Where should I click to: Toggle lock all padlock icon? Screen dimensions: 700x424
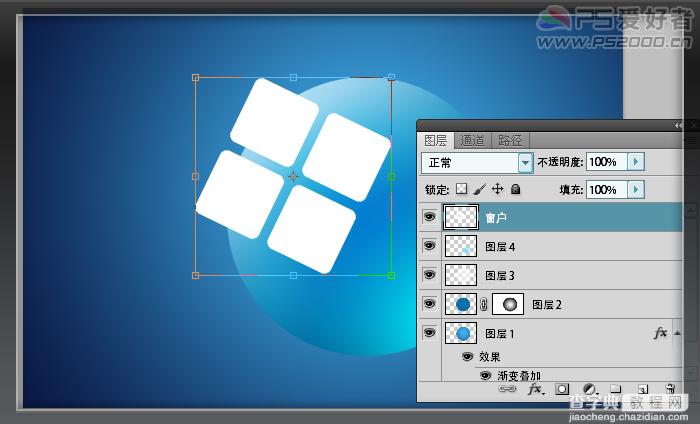516,189
